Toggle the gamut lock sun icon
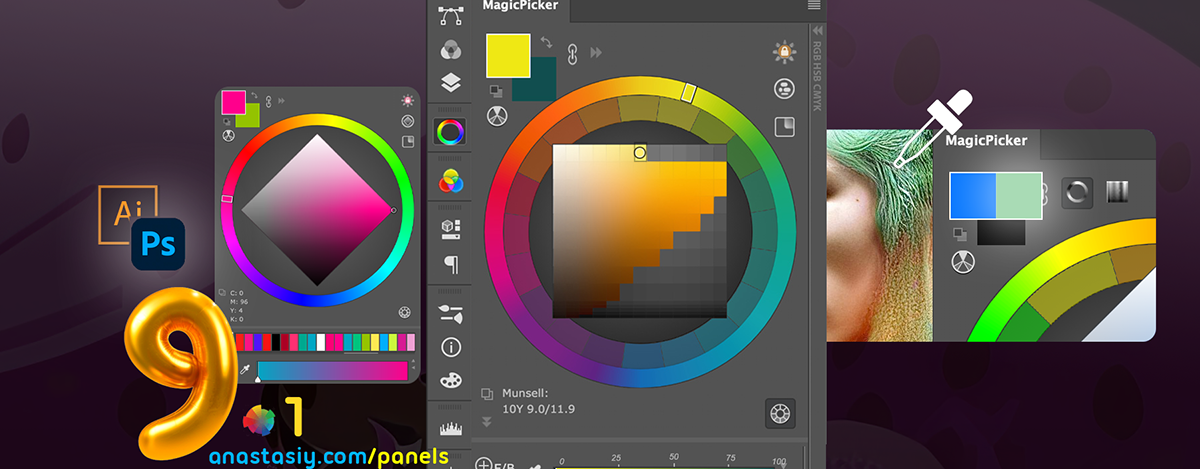Viewport: 1200px width, 469px height. point(783,52)
